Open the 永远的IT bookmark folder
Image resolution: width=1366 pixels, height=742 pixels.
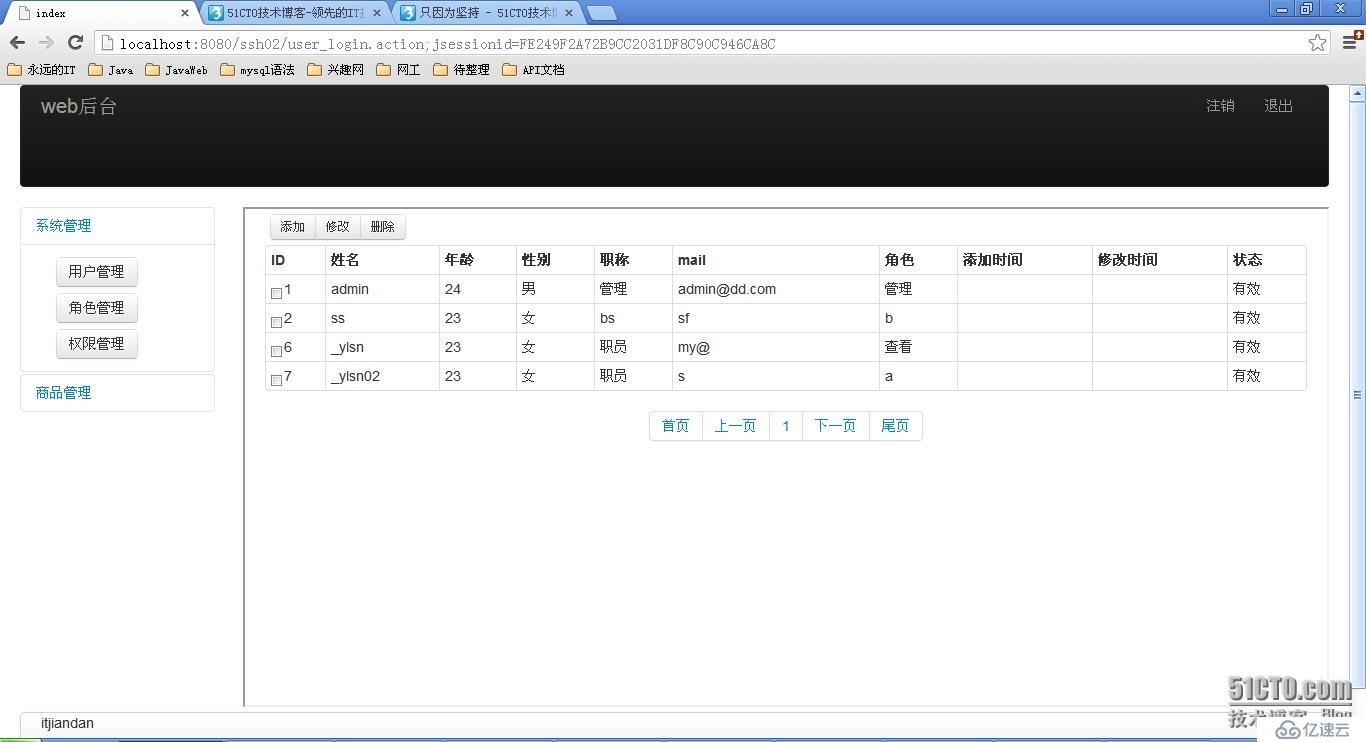click(x=42, y=70)
